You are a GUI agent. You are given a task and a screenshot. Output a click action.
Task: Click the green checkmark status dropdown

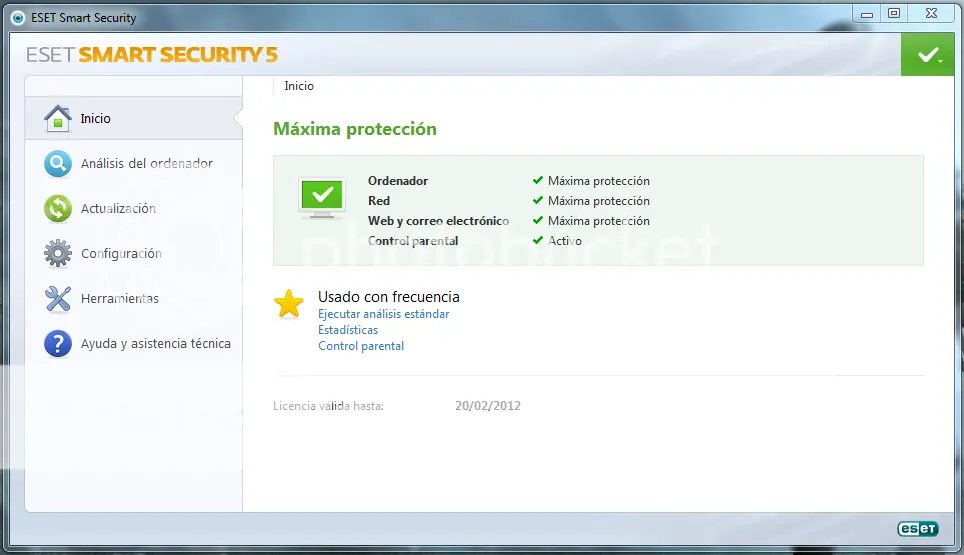tap(928, 55)
